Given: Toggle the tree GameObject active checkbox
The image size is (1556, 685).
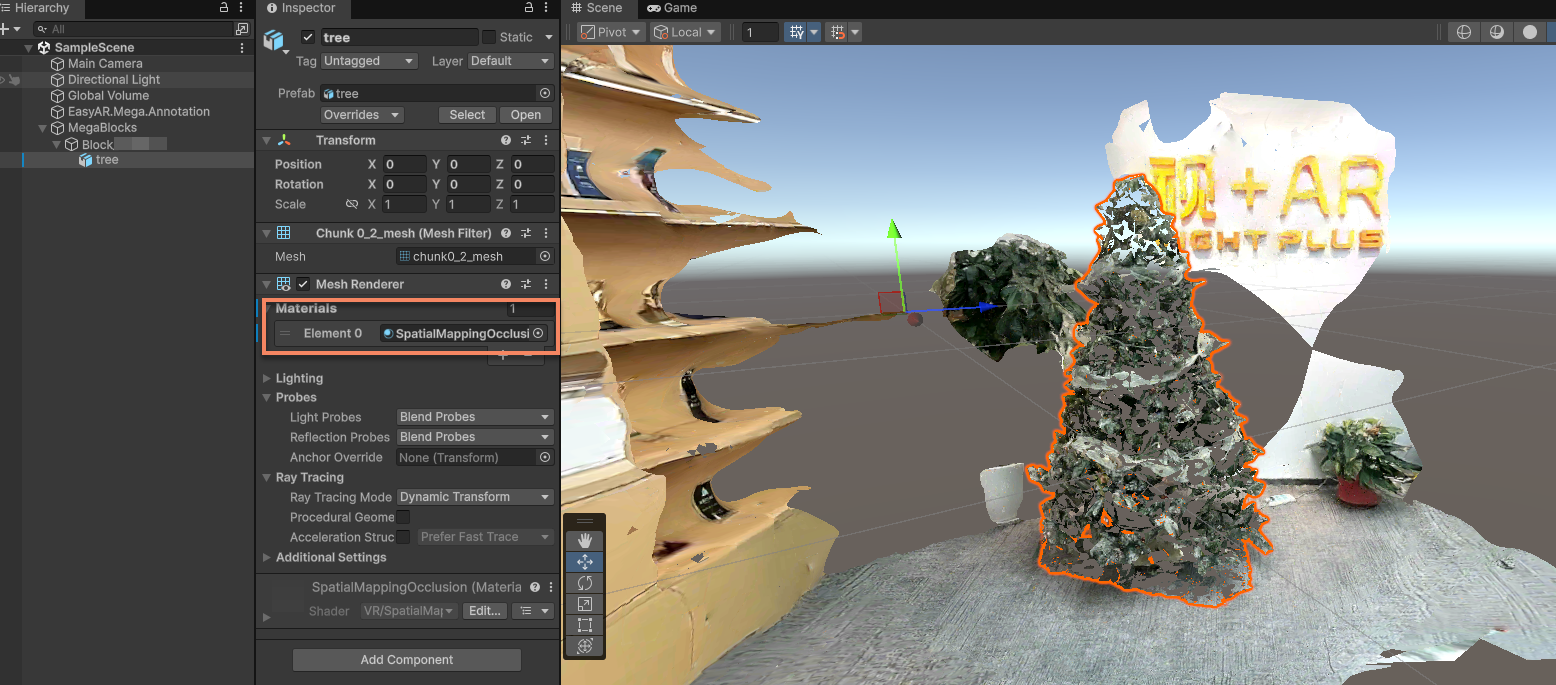Looking at the screenshot, I should [308, 37].
